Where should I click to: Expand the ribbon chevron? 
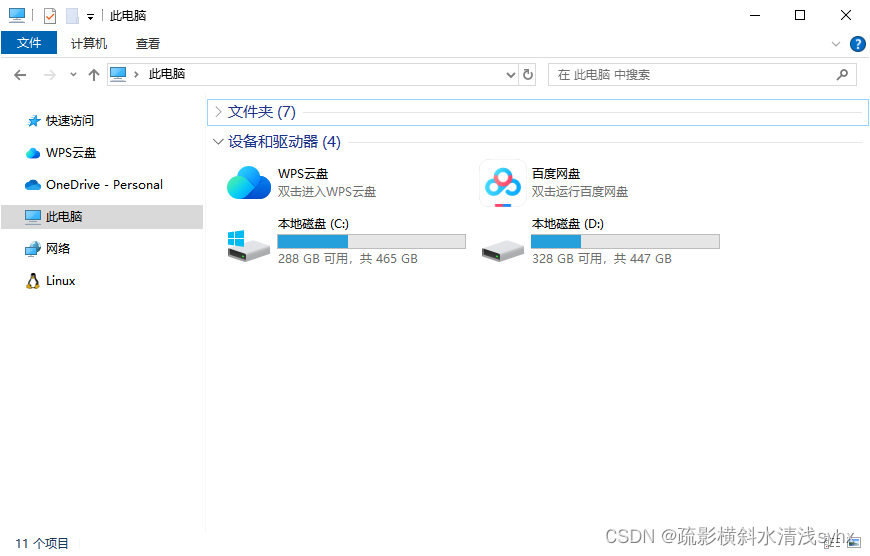[836, 44]
